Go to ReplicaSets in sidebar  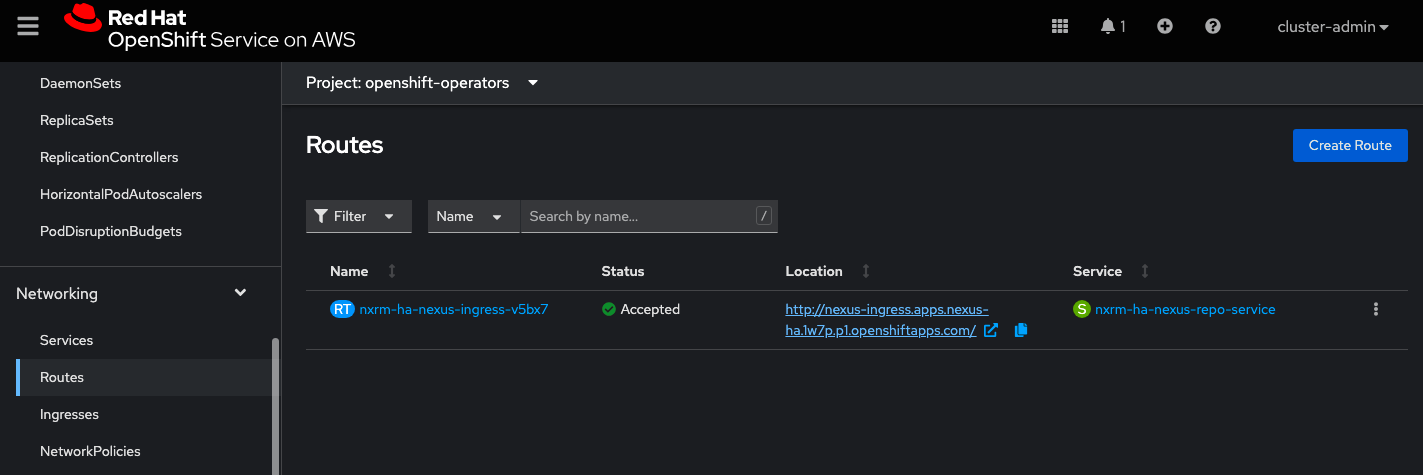click(x=77, y=120)
